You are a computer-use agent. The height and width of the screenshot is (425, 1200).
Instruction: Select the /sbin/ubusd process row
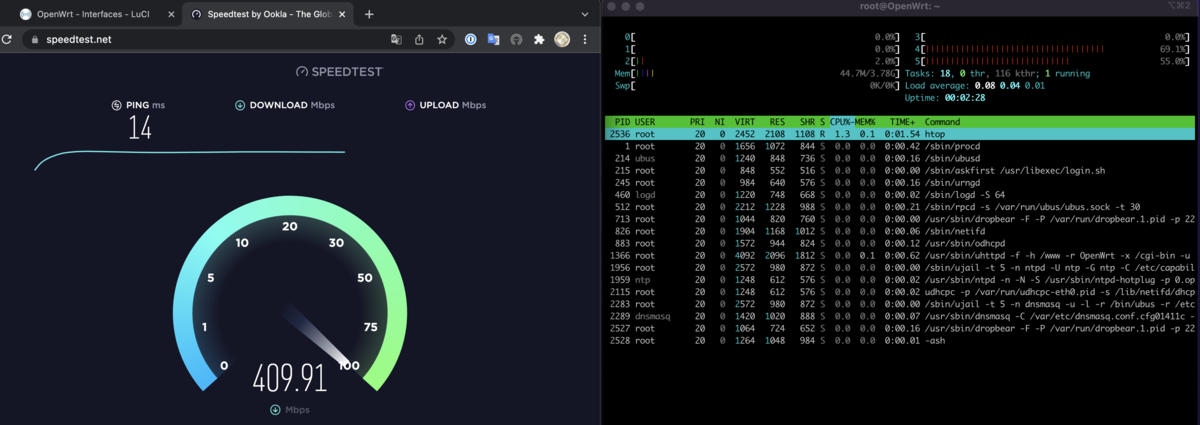(x=900, y=159)
